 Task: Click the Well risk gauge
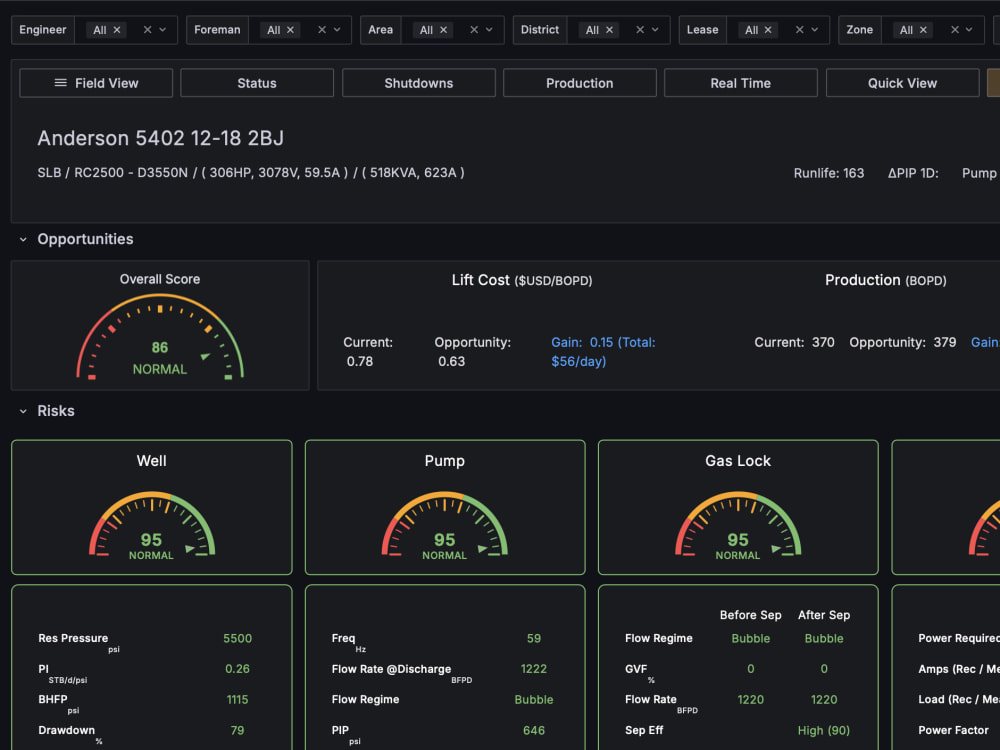coord(152,524)
